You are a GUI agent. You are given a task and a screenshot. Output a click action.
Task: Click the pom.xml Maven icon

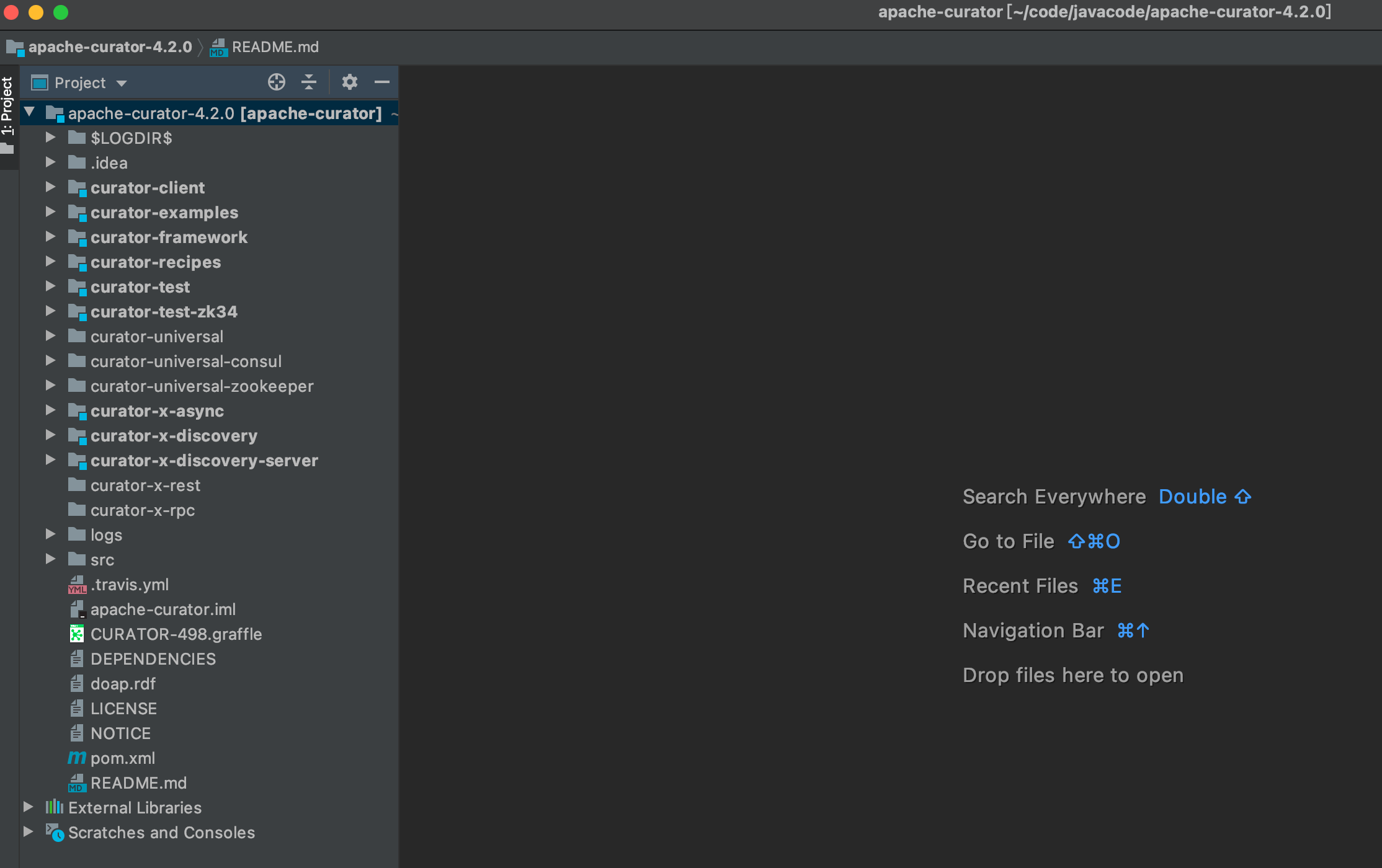(76, 758)
